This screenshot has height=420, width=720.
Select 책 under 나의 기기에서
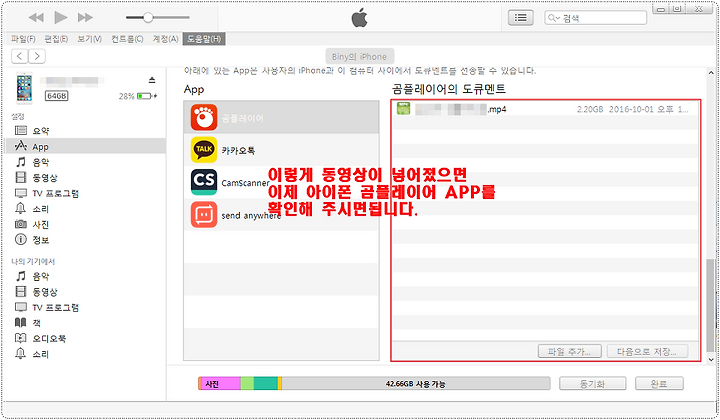pyautogui.click(x=86, y=323)
